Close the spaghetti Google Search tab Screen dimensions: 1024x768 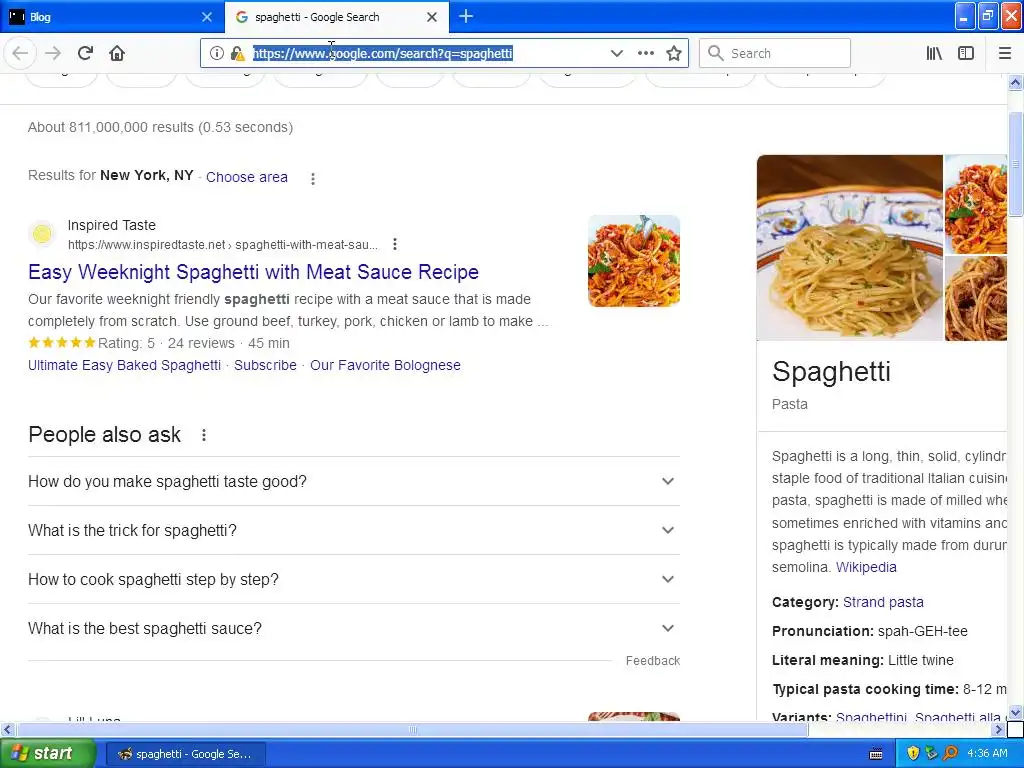pyautogui.click(x=432, y=17)
